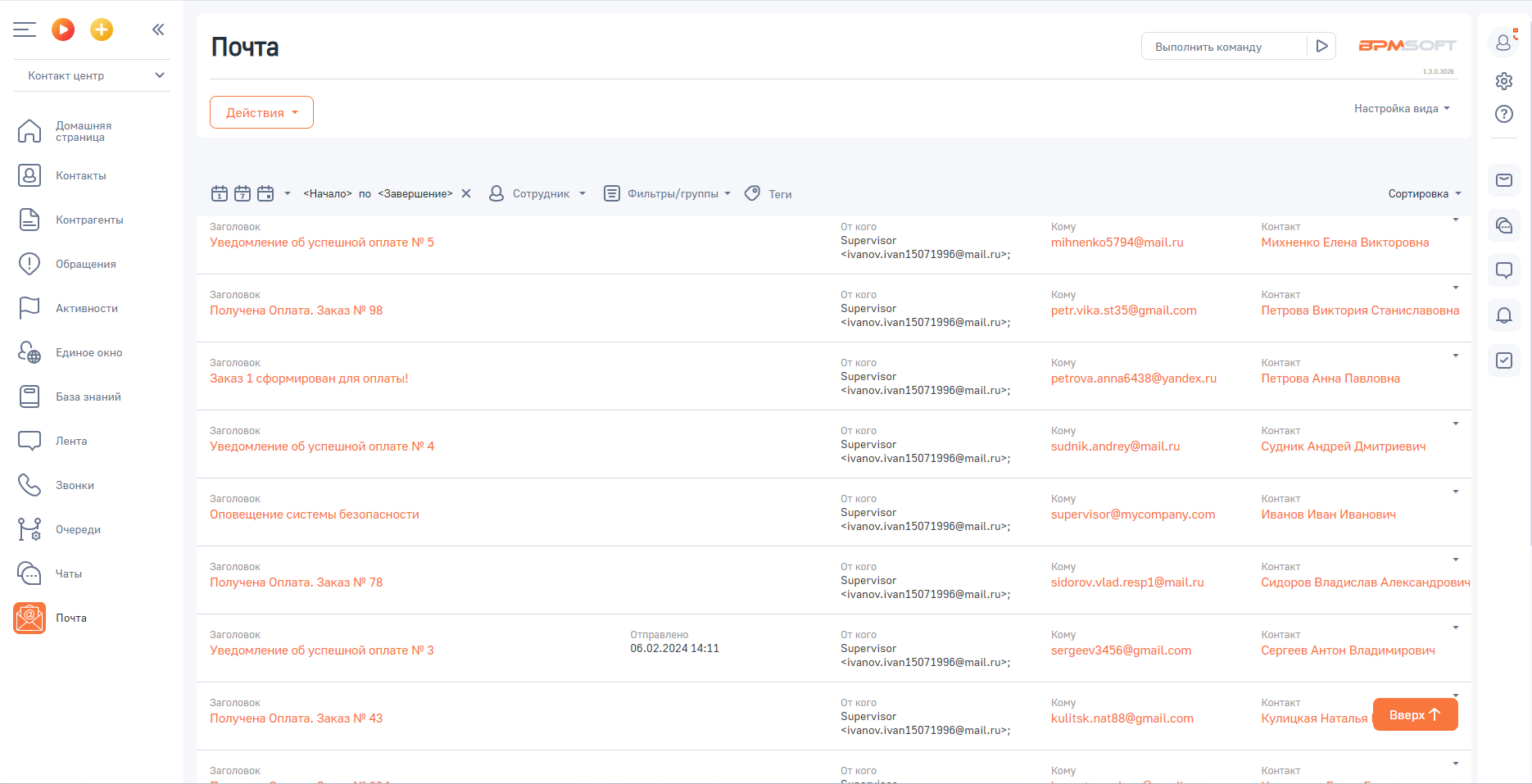Click the Вверх scroll-to-top button
Viewport: 1532px width, 784px height.
(x=1415, y=714)
